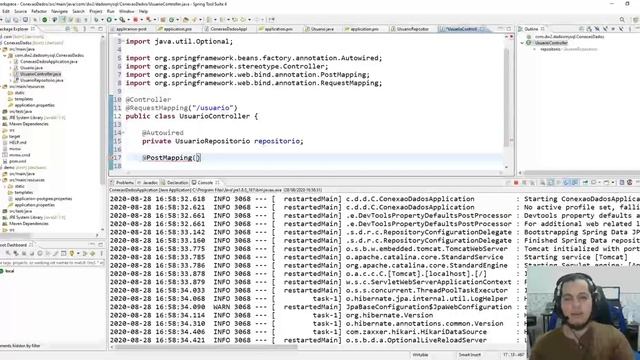The image size is (640, 360).
Task: Toggle Hide Local Types in Outline toolbar
Action: 621,29
